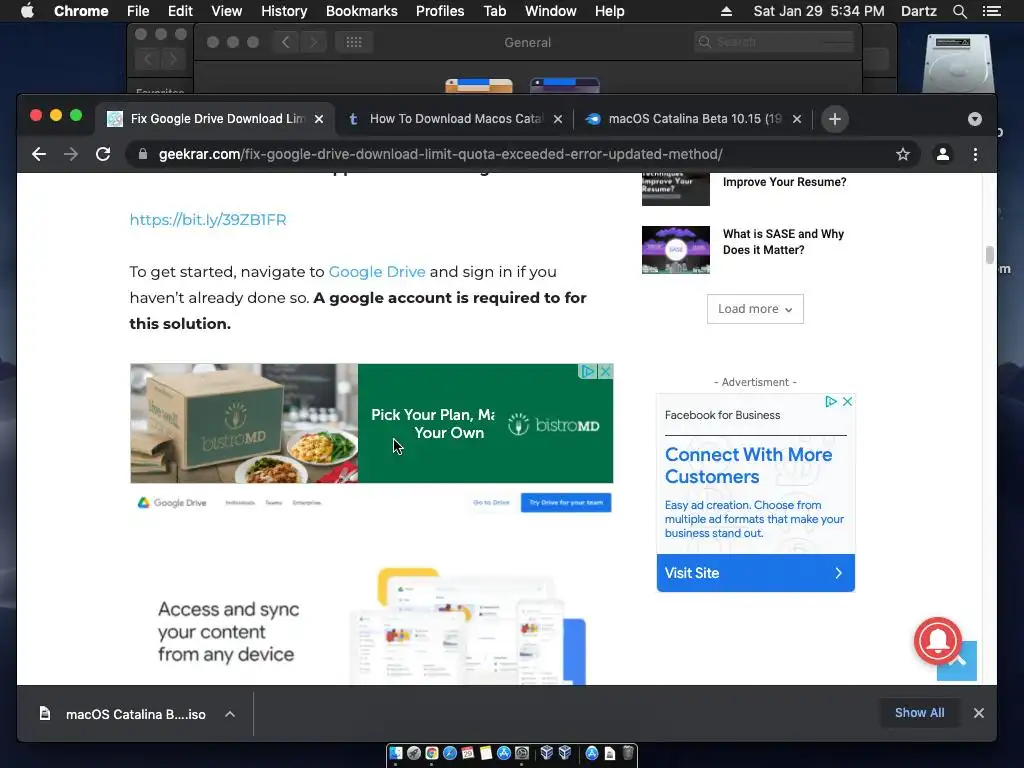Viewport: 1024px width, 768px height.
Task: Open the bistroMD banner advertisement
Action: click(371, 423)
